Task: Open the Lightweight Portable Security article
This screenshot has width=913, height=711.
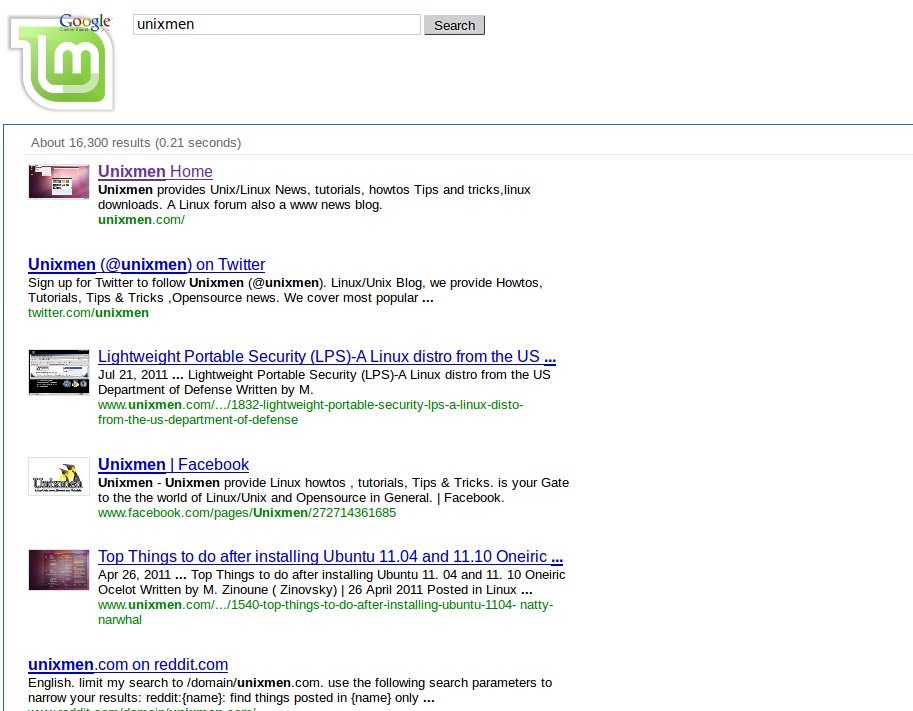Action: click(x=327, y=357)
